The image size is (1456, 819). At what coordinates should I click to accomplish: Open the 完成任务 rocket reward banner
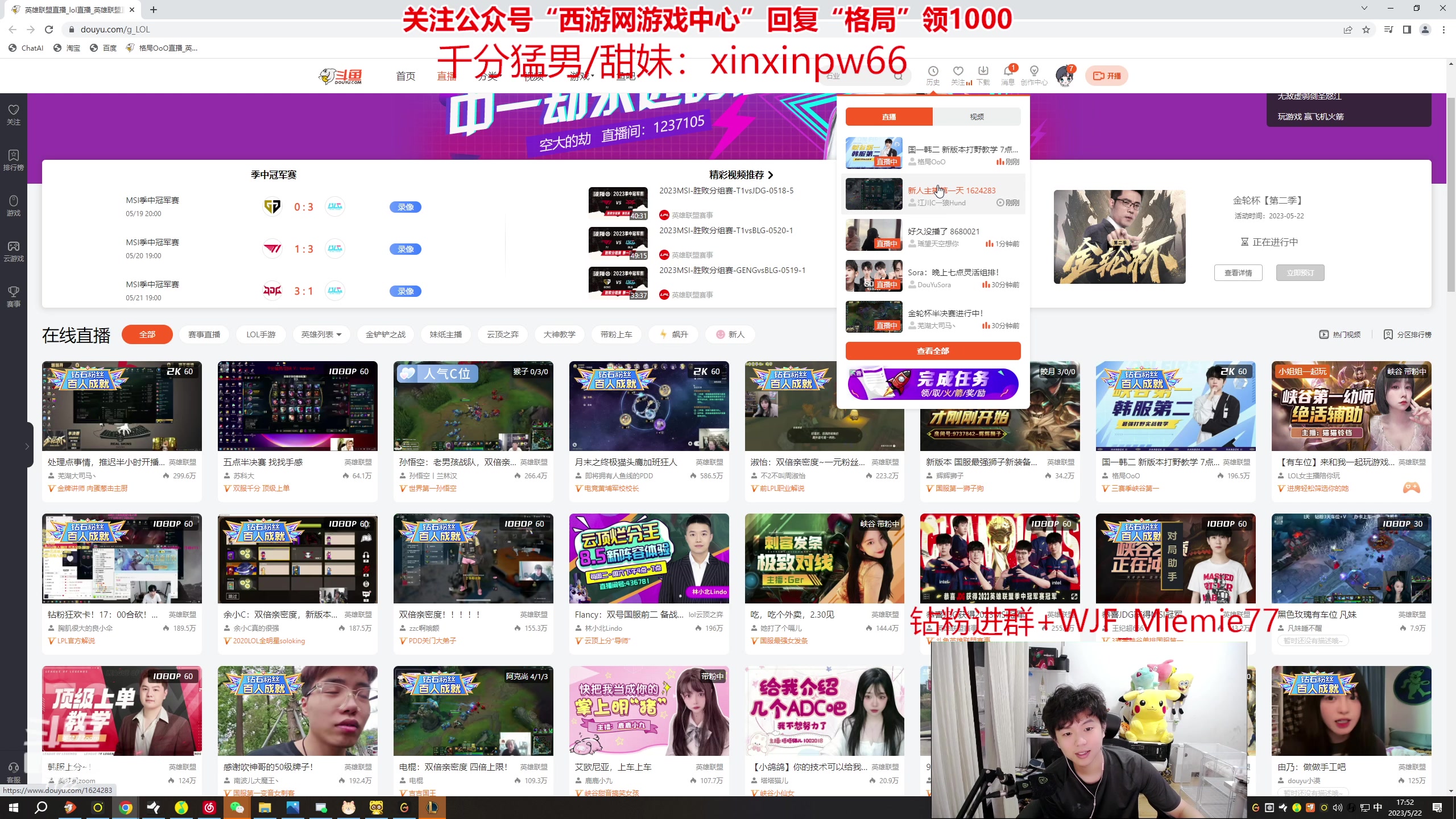point(933,384)
